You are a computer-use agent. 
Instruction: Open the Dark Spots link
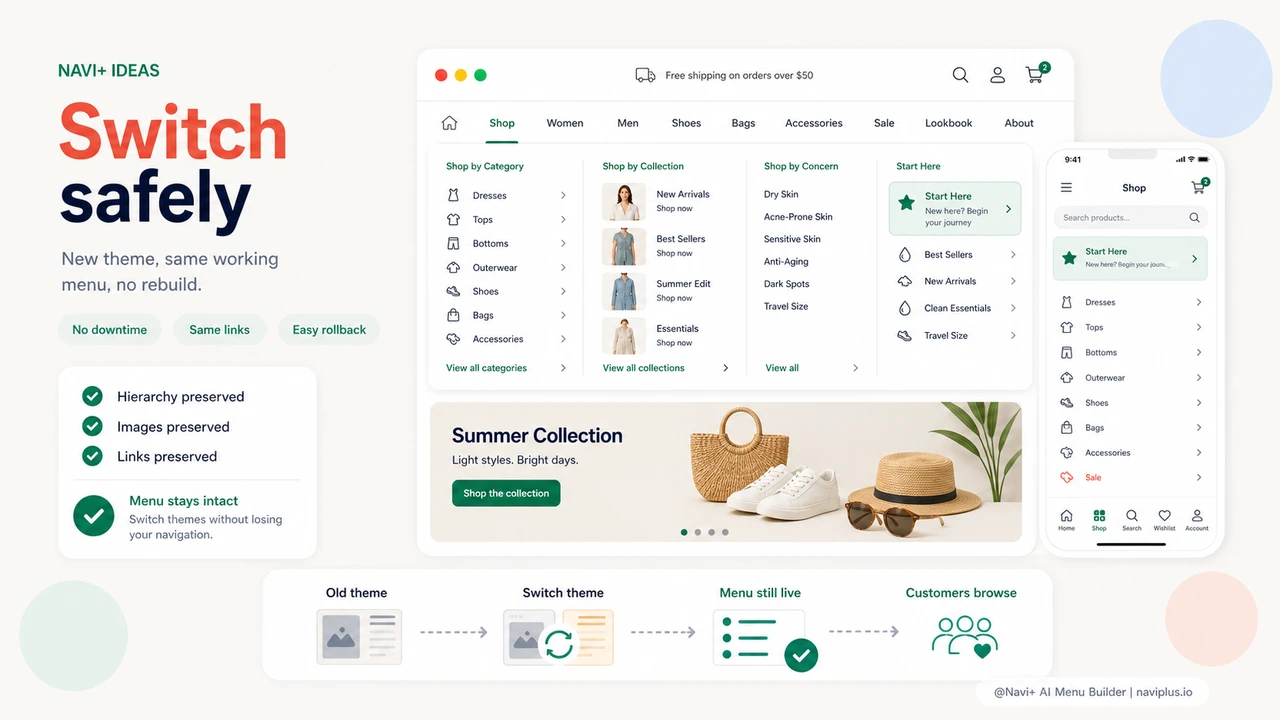point(786,284)
